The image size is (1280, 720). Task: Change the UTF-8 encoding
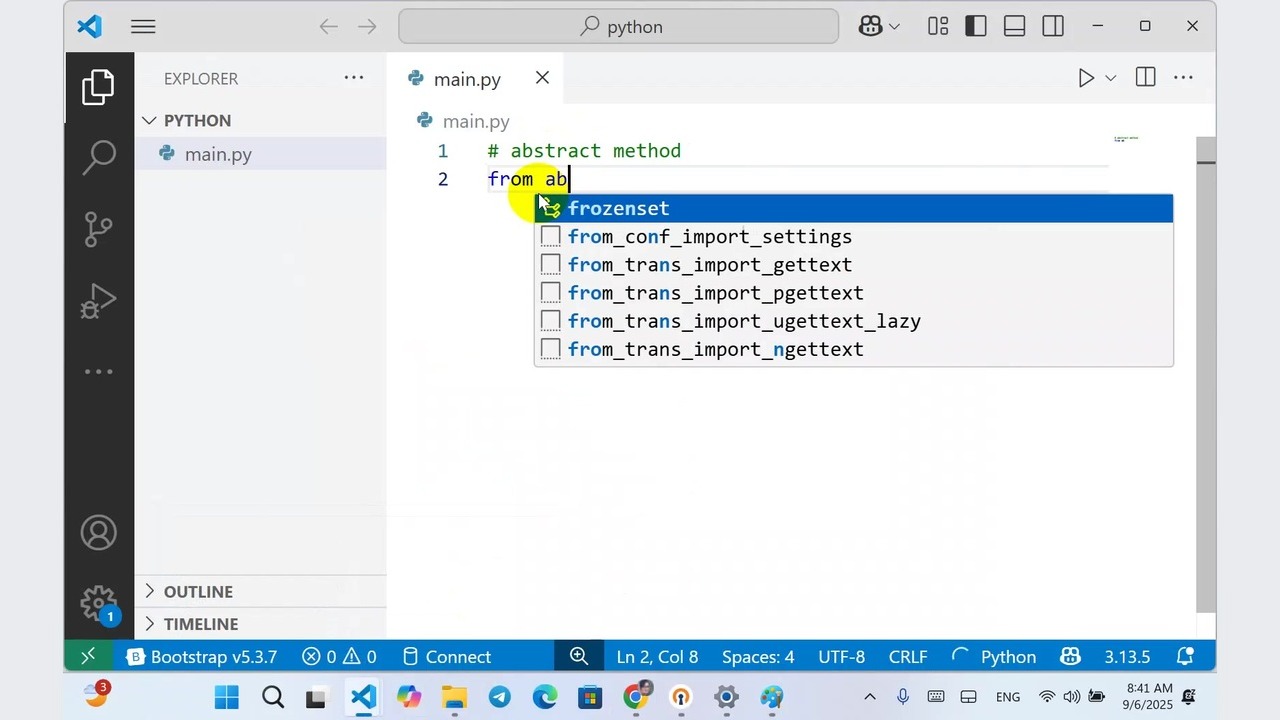click(841, 657)
